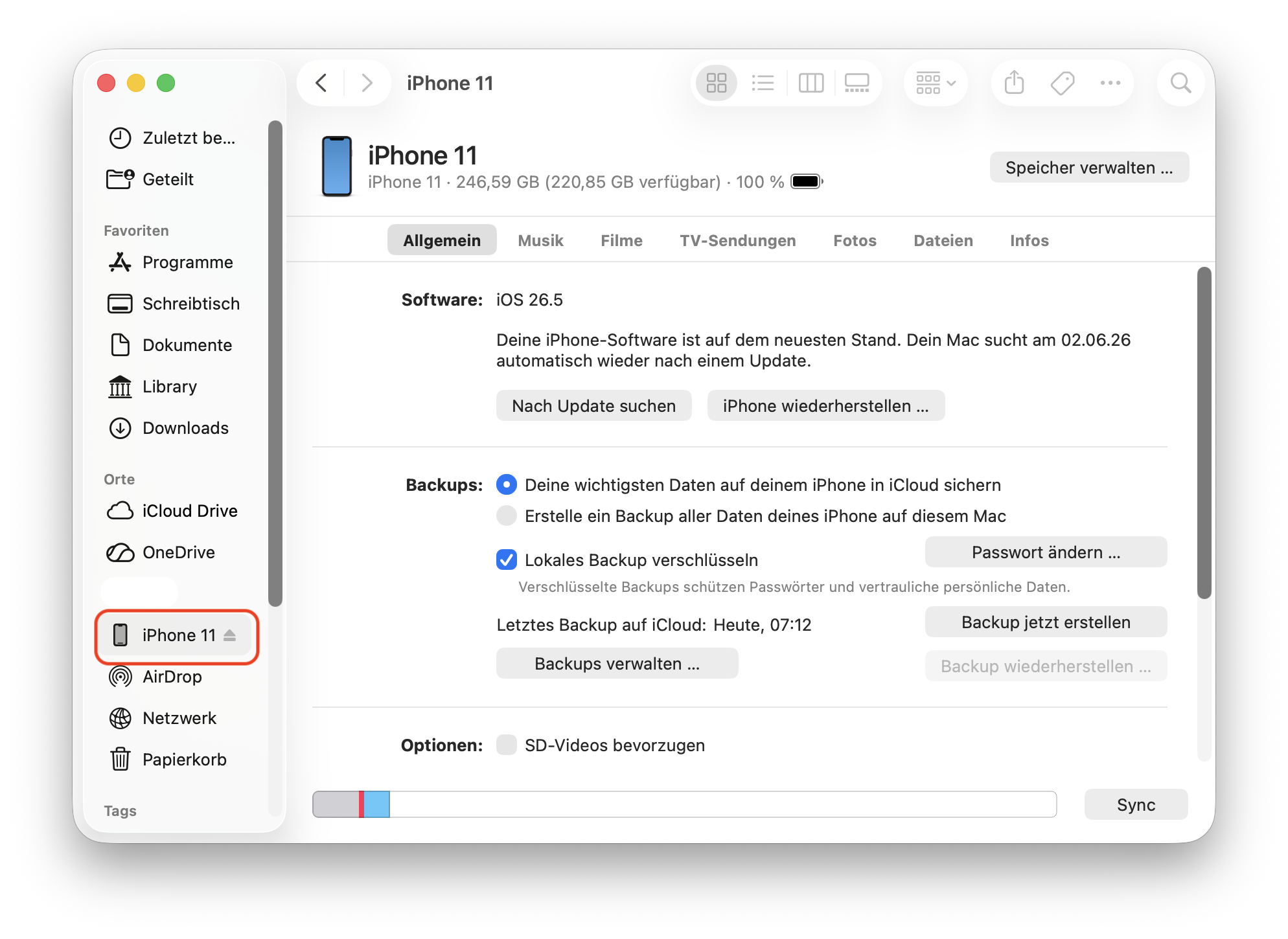Select the Allgemein tab
Image resolution: width=1288 pixels, height=939 pixels.
tap(442, 240)
